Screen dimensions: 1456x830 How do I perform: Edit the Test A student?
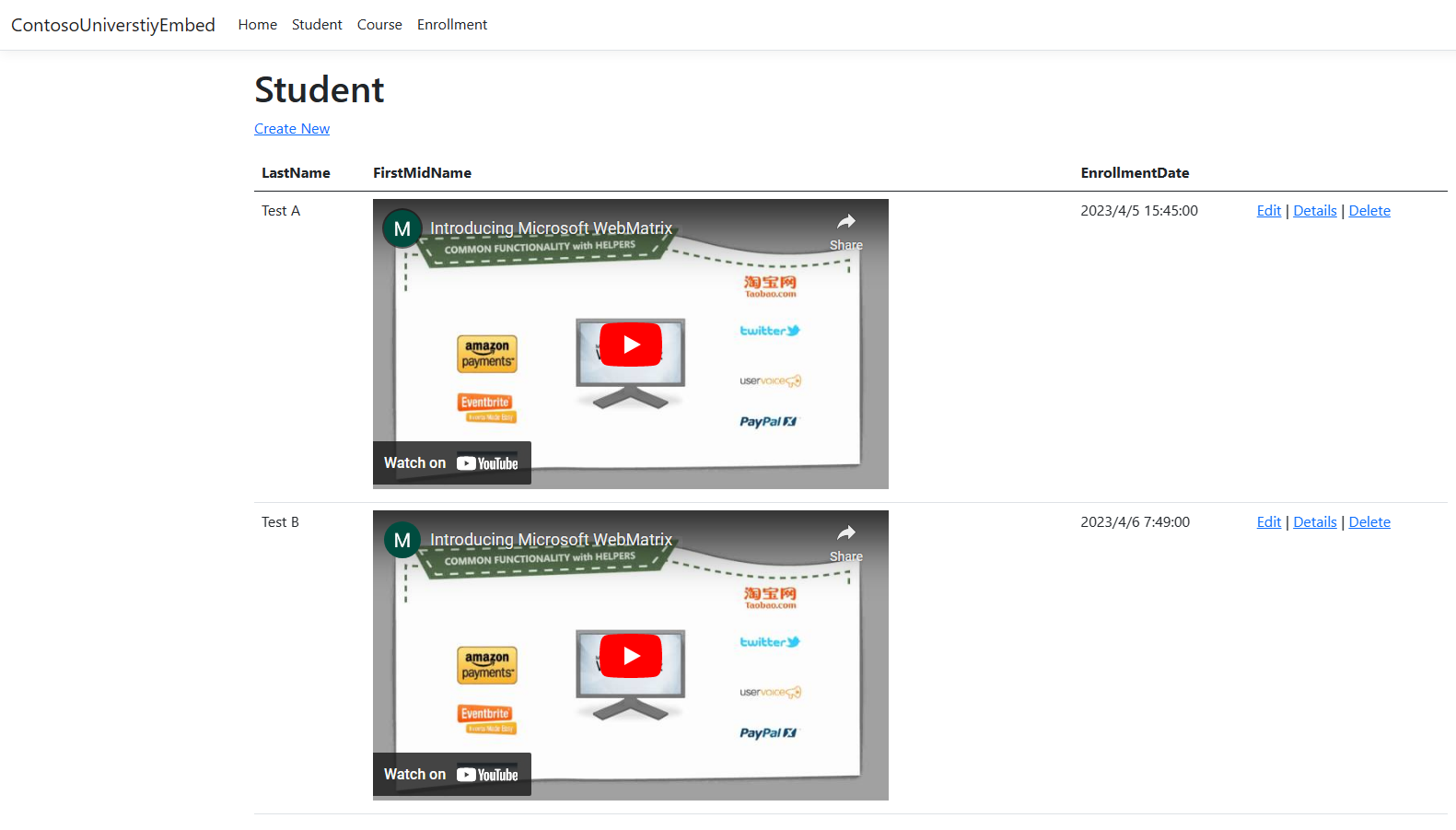pyautogui.click(x=1269, y=211)
